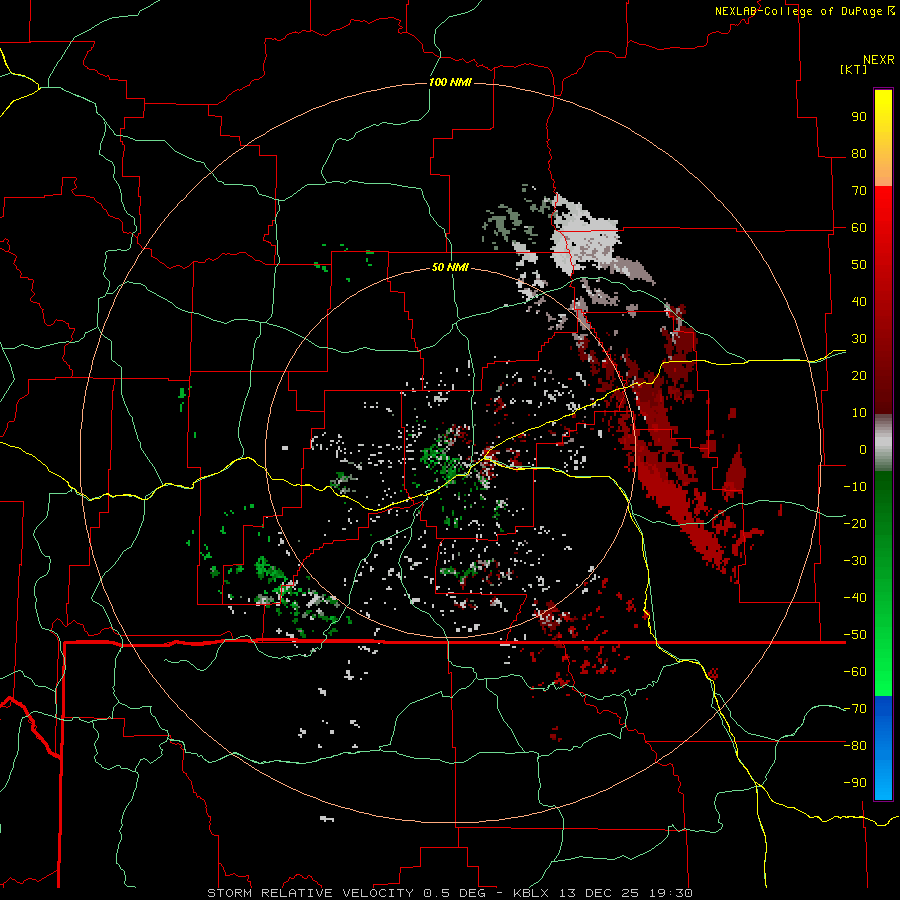Click the 90 value on velocity scale
The height and width of the screenshot is (900, 900).
coord(859,117)
